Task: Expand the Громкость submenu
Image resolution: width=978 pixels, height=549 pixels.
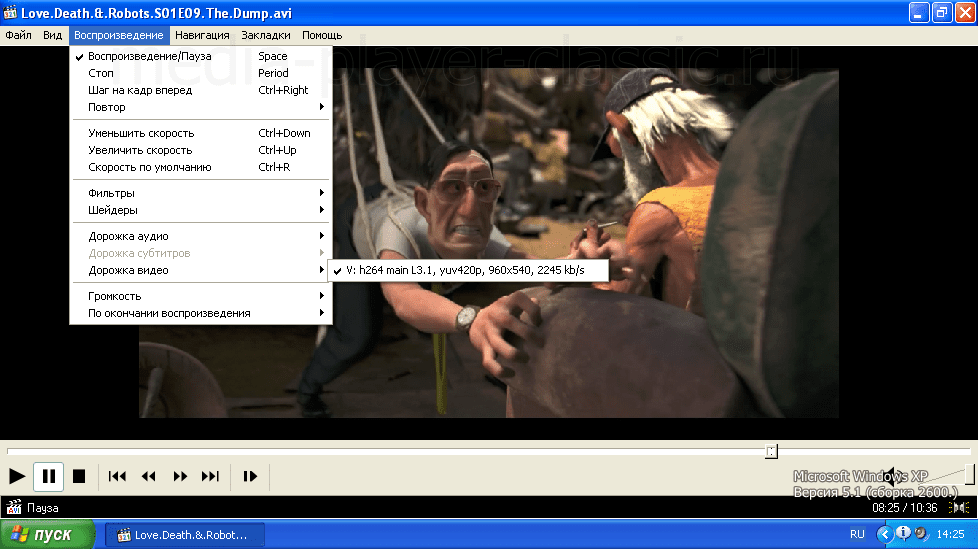Action: pyautogui.click(x=201, y=296)
